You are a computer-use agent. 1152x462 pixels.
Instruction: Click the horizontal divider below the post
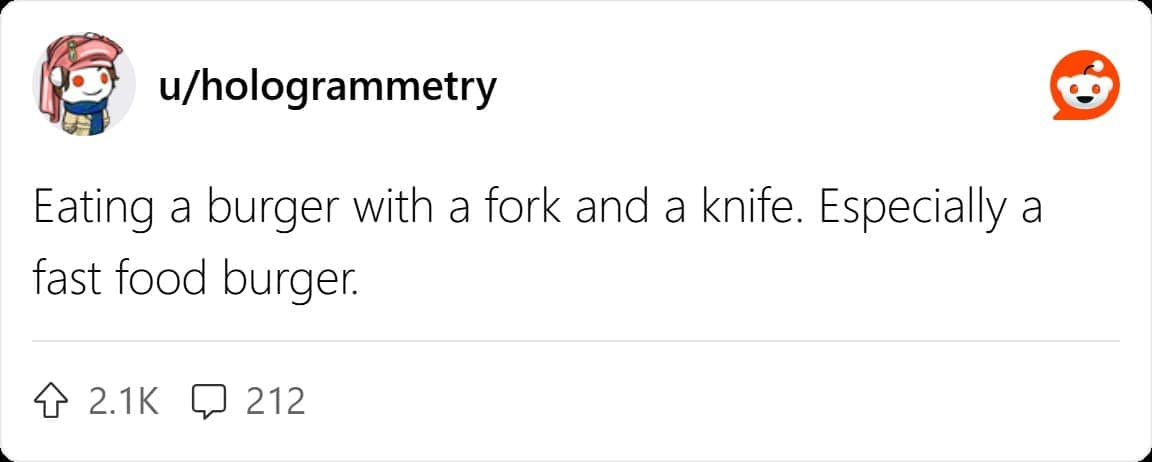[x=575, y=341]
